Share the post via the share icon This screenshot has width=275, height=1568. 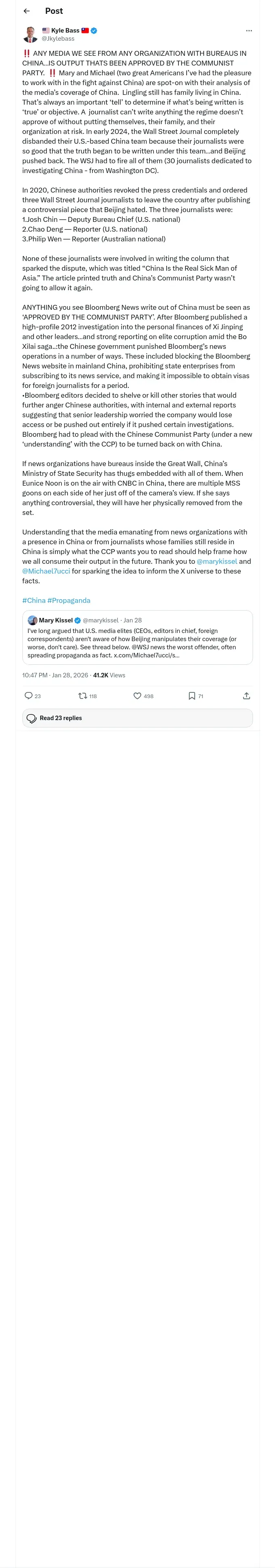pos(246,696)
